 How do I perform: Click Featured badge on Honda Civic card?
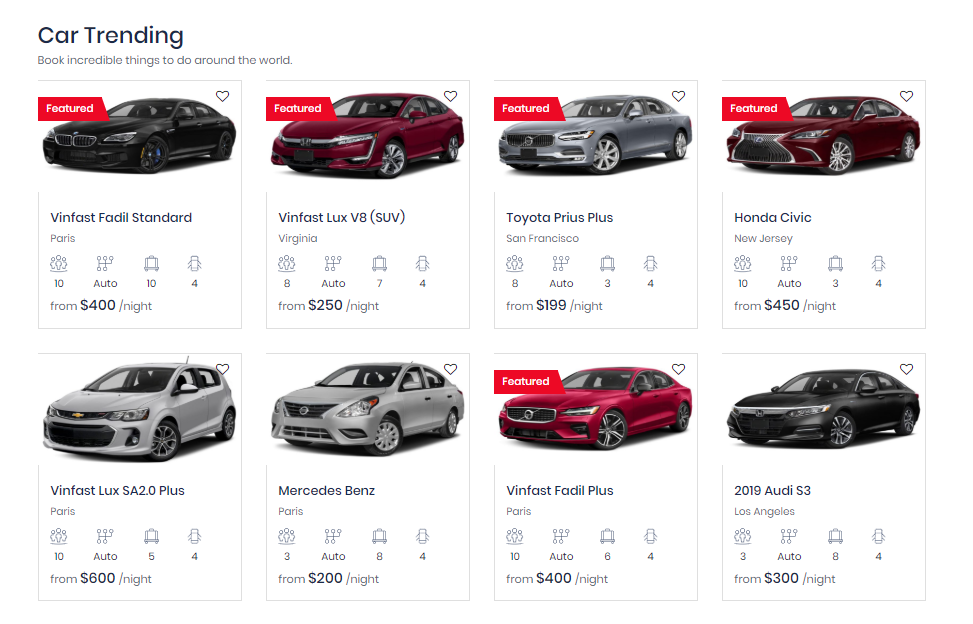click(753, 108)
